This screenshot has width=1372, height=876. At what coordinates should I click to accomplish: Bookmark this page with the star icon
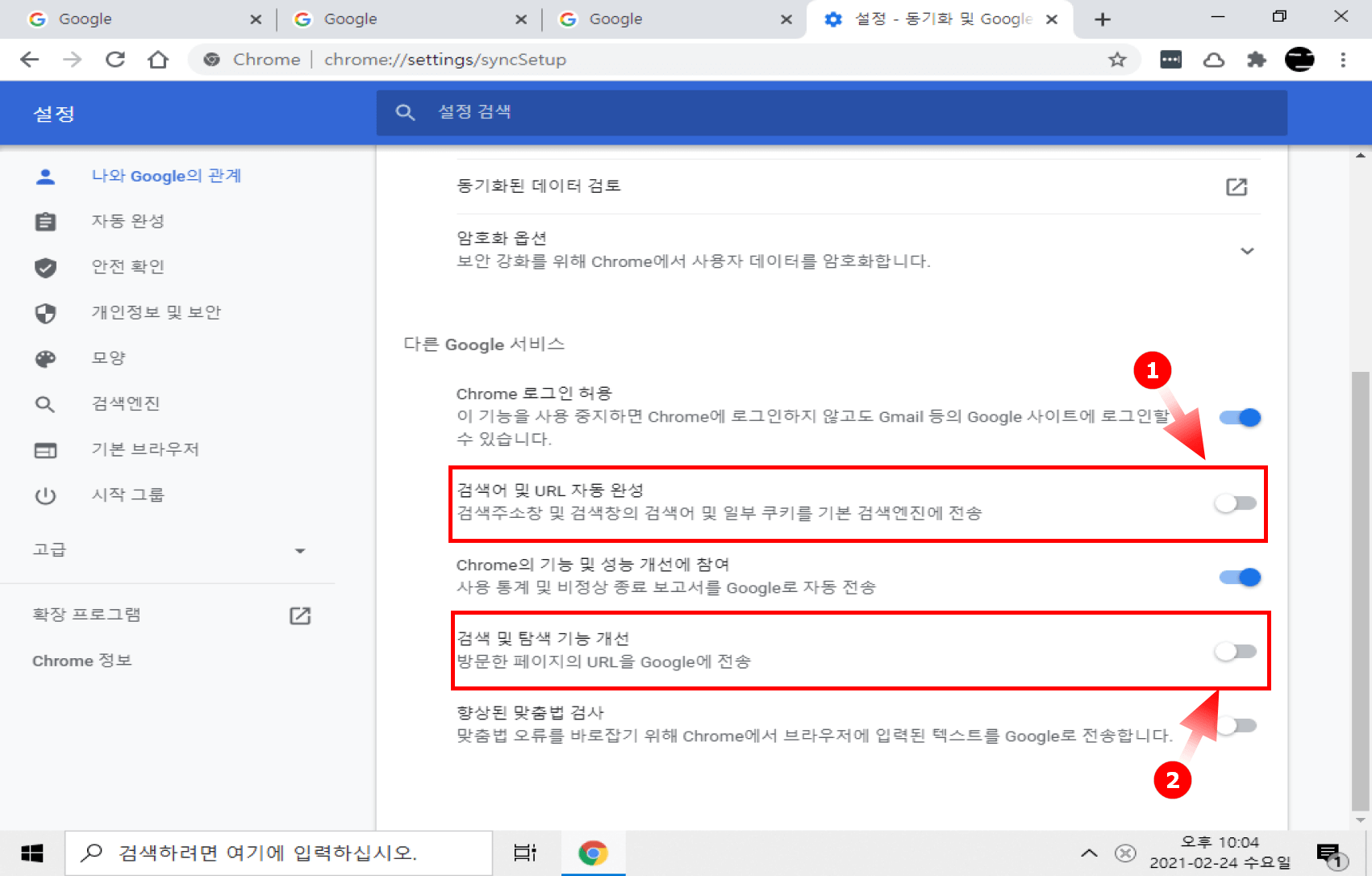click(1117, 60)
